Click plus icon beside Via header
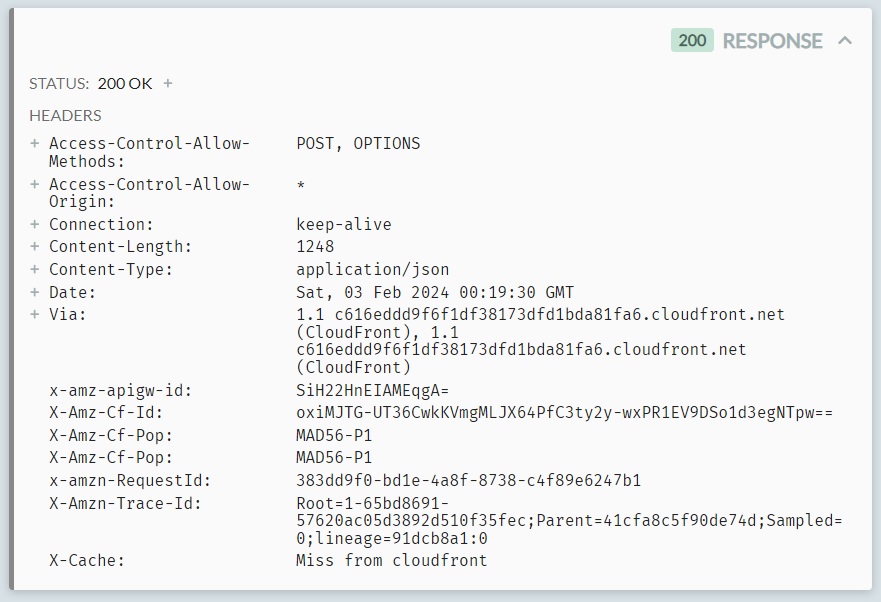 point(35,314)
